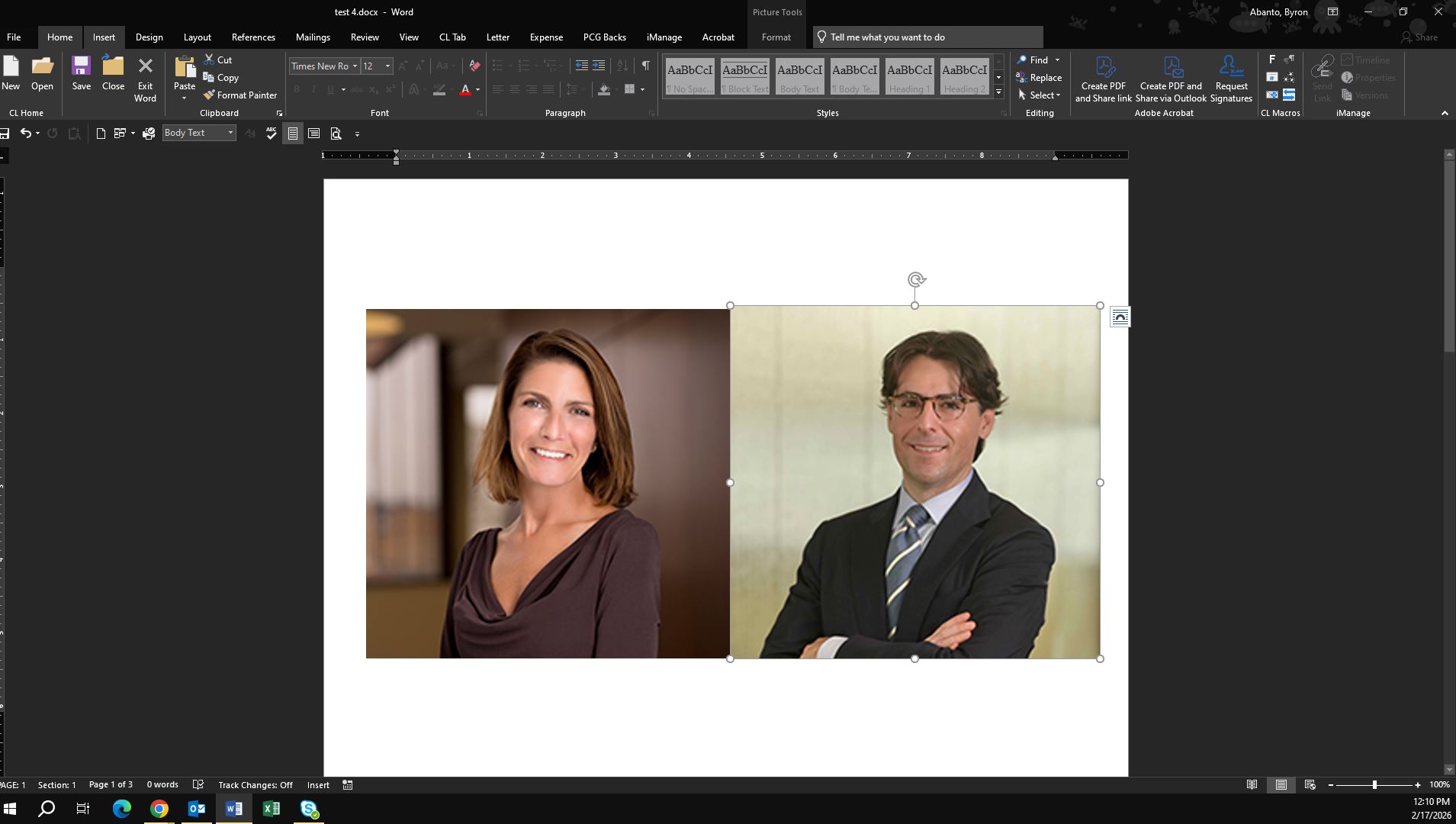Switch to Read Mode view in status bar
This screenshot has height=824, width=1456.
[x=1252, y=785]
